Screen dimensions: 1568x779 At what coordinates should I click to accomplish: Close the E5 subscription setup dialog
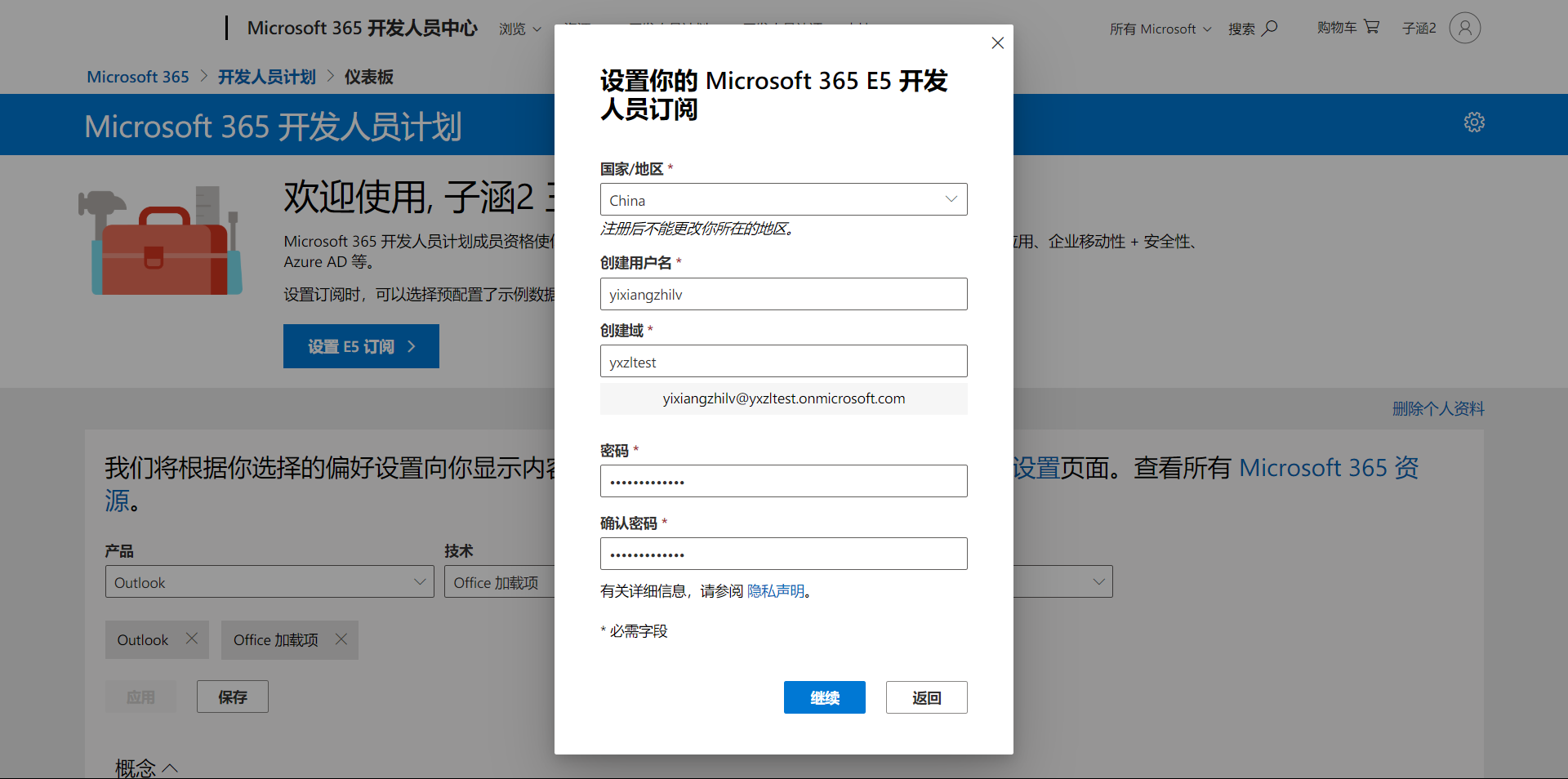[x=997, y=43]
